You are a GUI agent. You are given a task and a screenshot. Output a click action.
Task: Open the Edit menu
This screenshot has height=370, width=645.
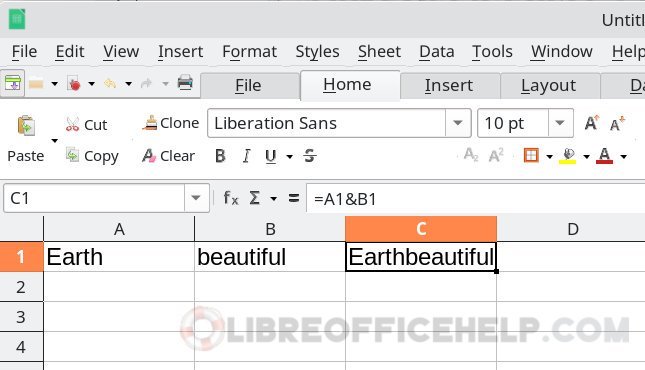coord(70,51)
